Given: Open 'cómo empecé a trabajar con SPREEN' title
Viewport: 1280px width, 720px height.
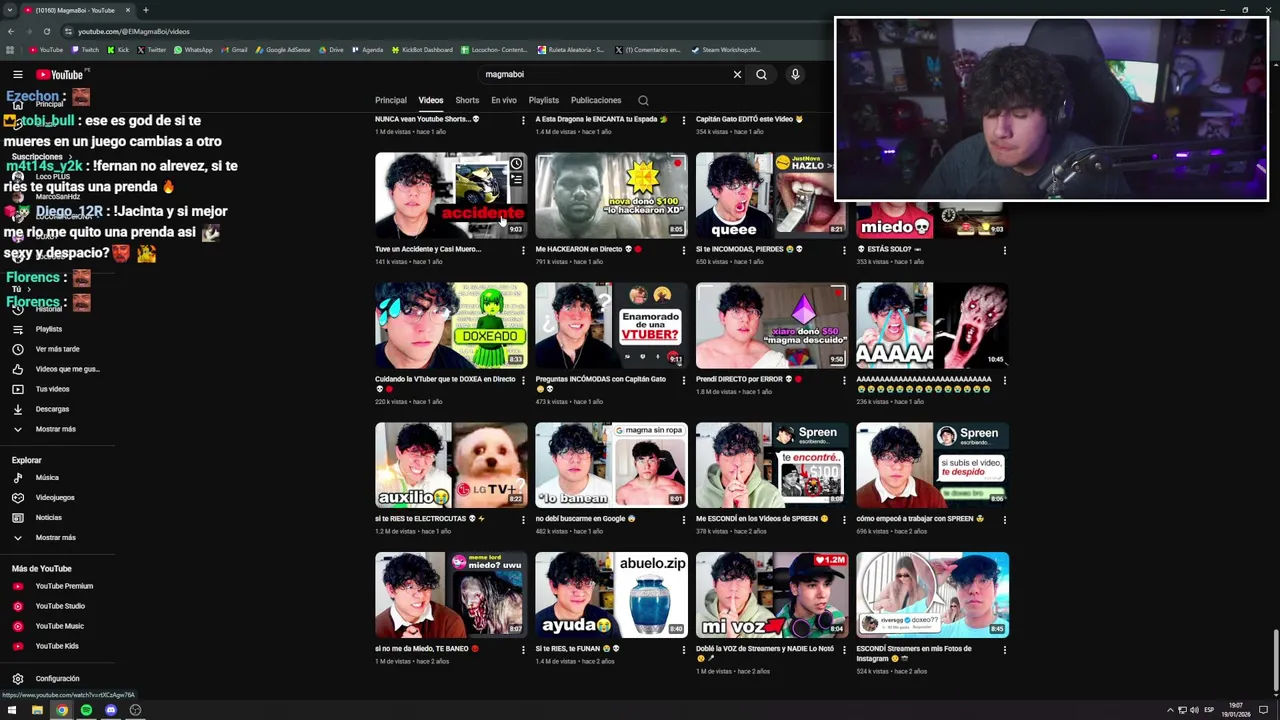Looking at the screenshot, I should (x=920, y=519).
